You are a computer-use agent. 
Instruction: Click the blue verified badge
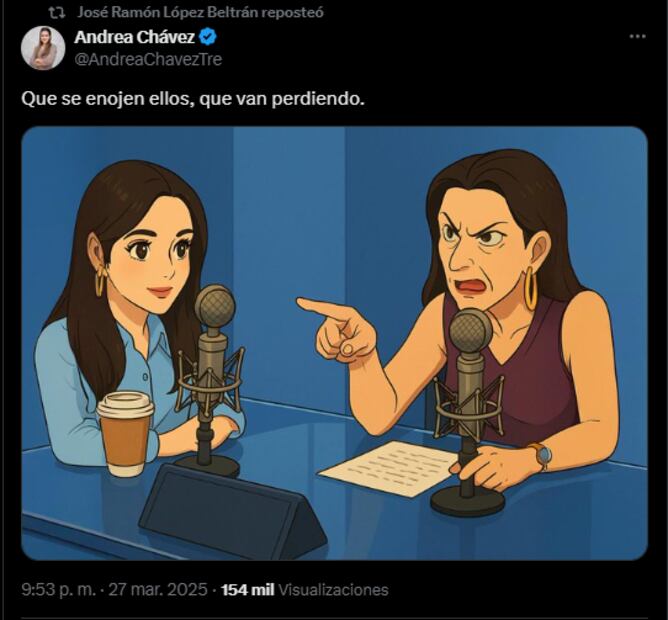point(208,37)
